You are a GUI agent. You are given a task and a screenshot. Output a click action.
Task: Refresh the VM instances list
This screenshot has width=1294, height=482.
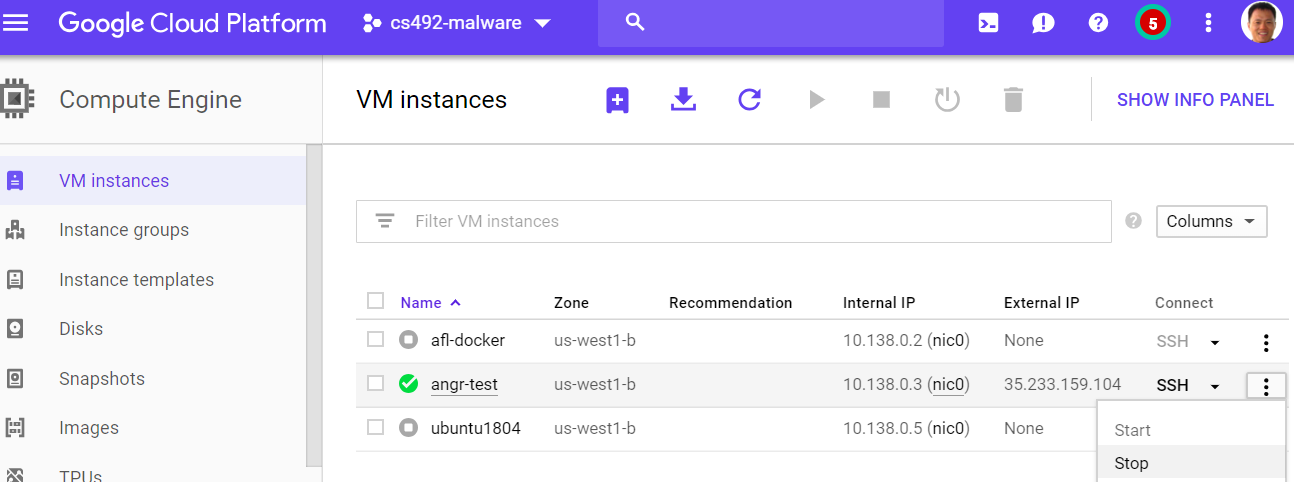[750, 99]
